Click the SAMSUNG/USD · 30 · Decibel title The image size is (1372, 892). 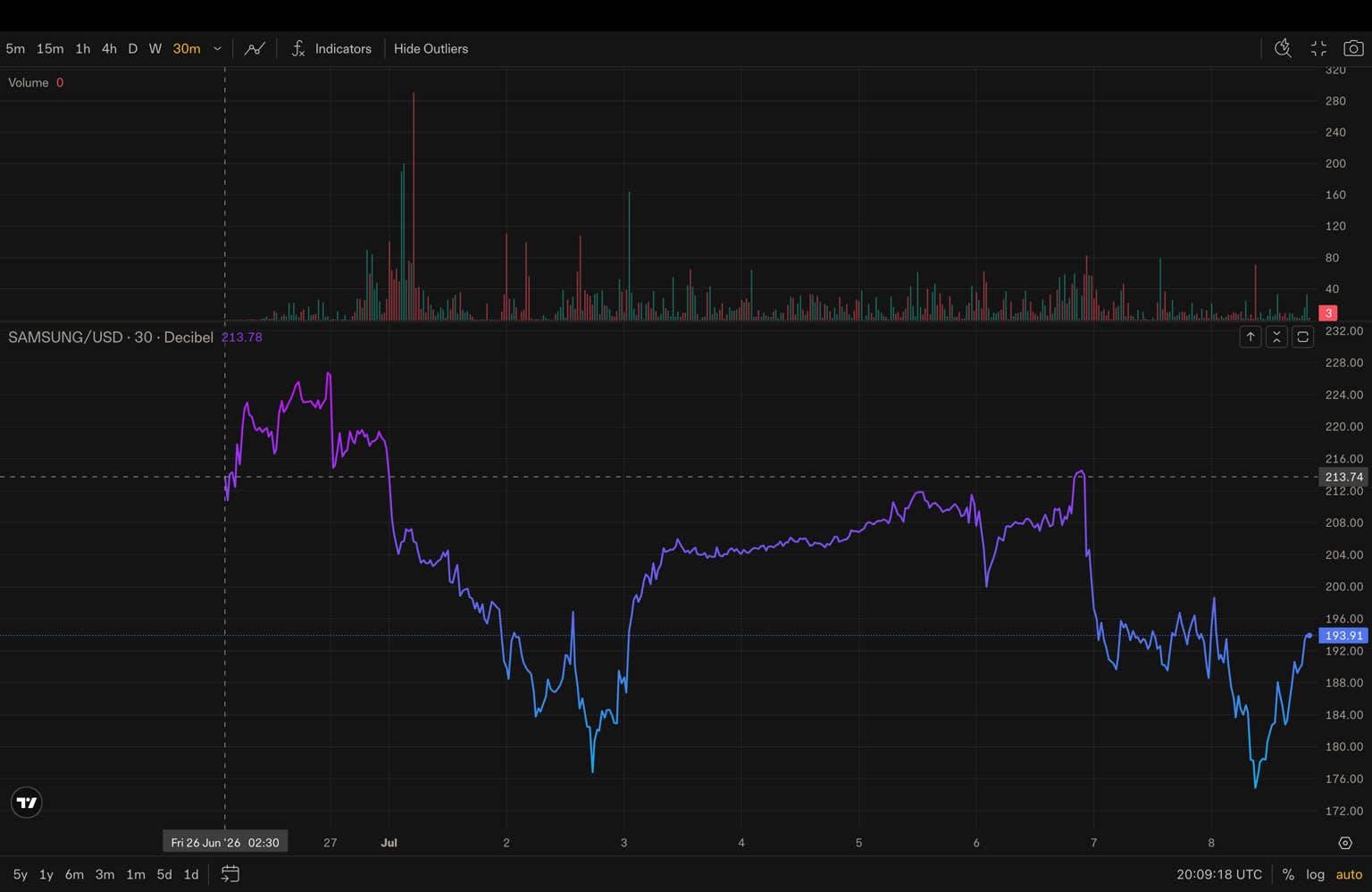(111, 338)
